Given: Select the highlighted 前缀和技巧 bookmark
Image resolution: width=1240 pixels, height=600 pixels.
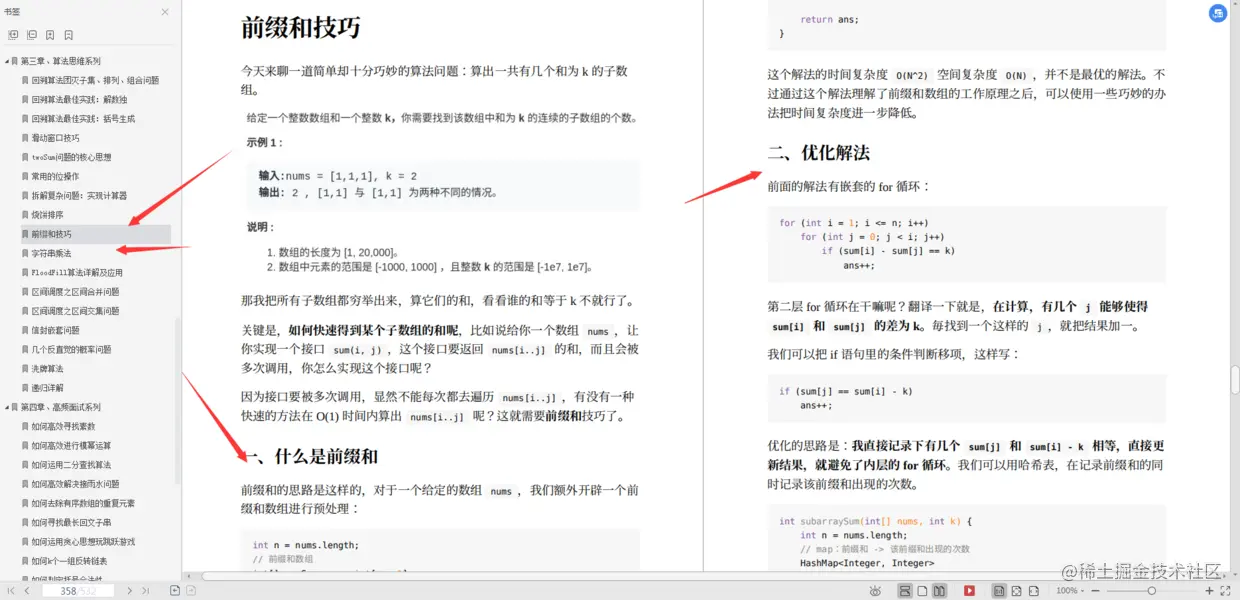Looking at the screenshot, I should 51,234.
